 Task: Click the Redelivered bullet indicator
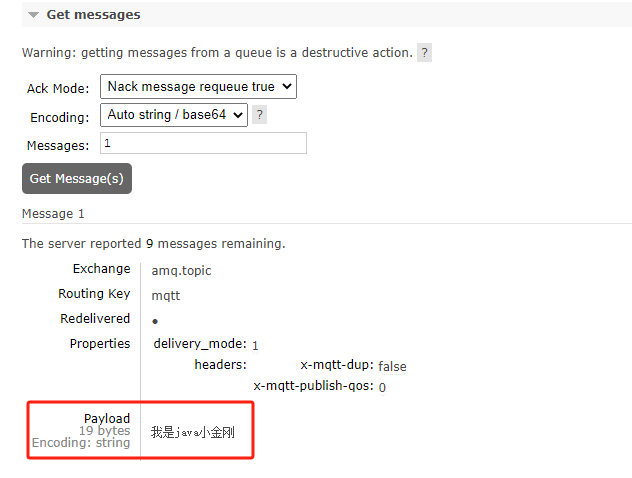tap(155, 321)
